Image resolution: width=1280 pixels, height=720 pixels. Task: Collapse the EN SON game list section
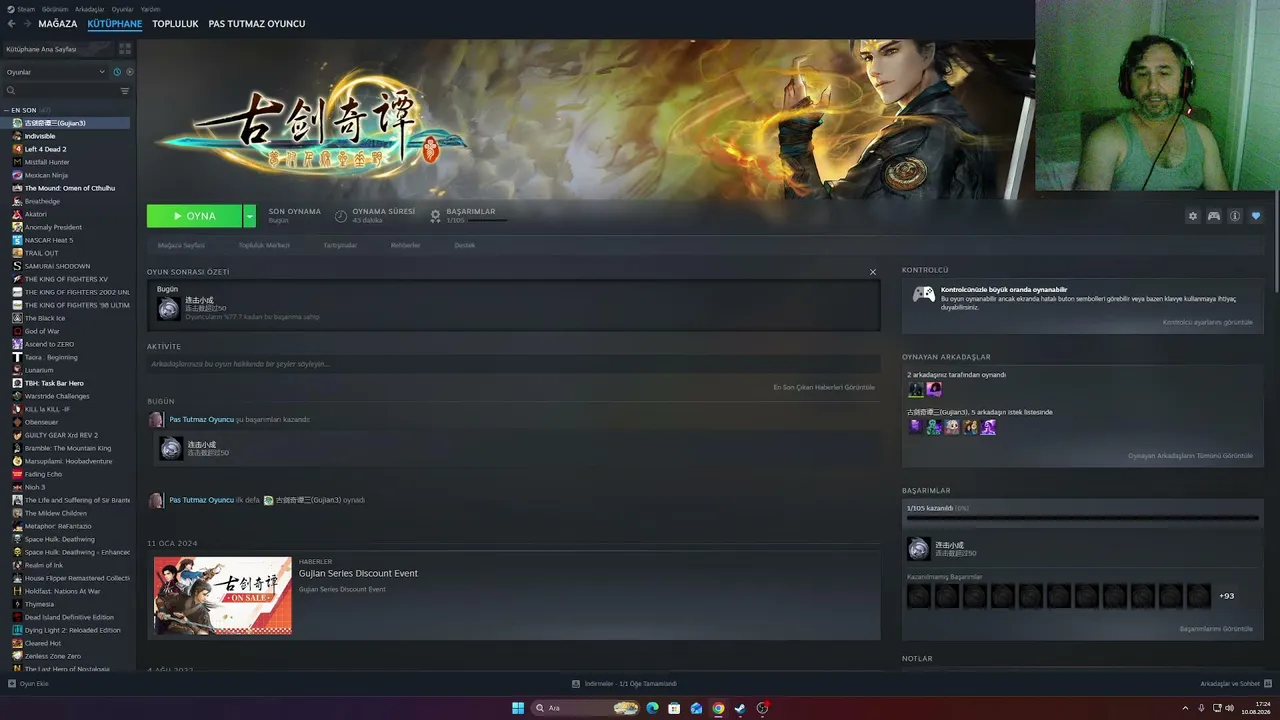click(x=28, y=110)
